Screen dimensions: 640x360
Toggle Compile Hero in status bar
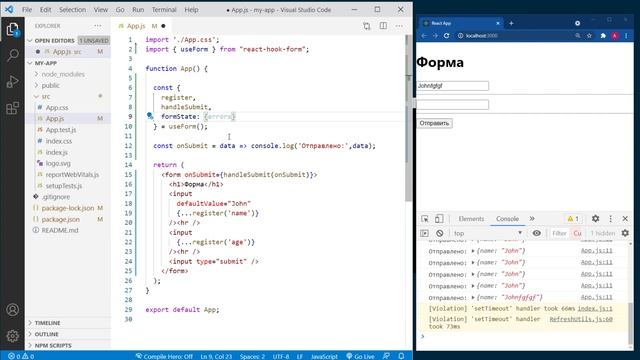pyautogui.click(x=164, y=356)
